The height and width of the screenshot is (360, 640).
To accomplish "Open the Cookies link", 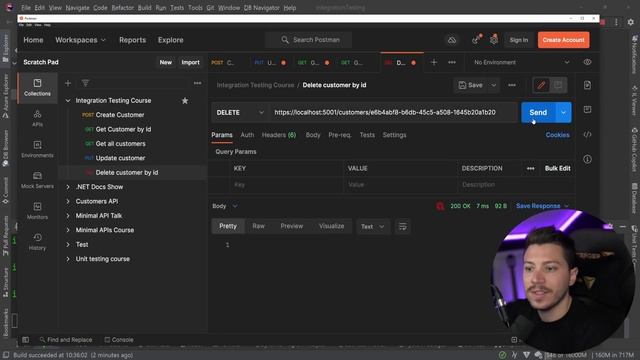I will click(x=557, y=135).
